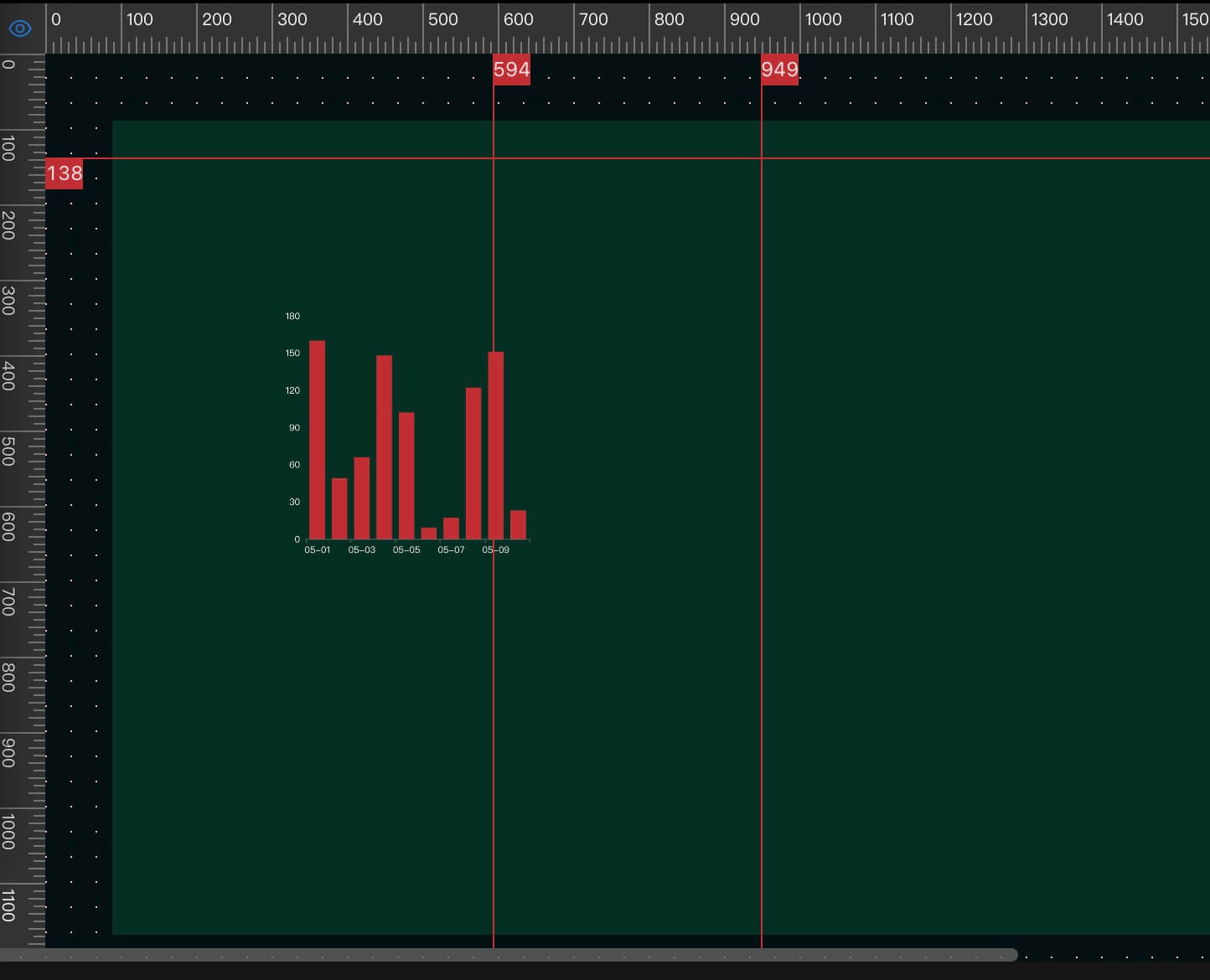The width and height of the screenshot is (1210, 980).
Task: Click the y-axis label 90
Action: pos(294,428)
